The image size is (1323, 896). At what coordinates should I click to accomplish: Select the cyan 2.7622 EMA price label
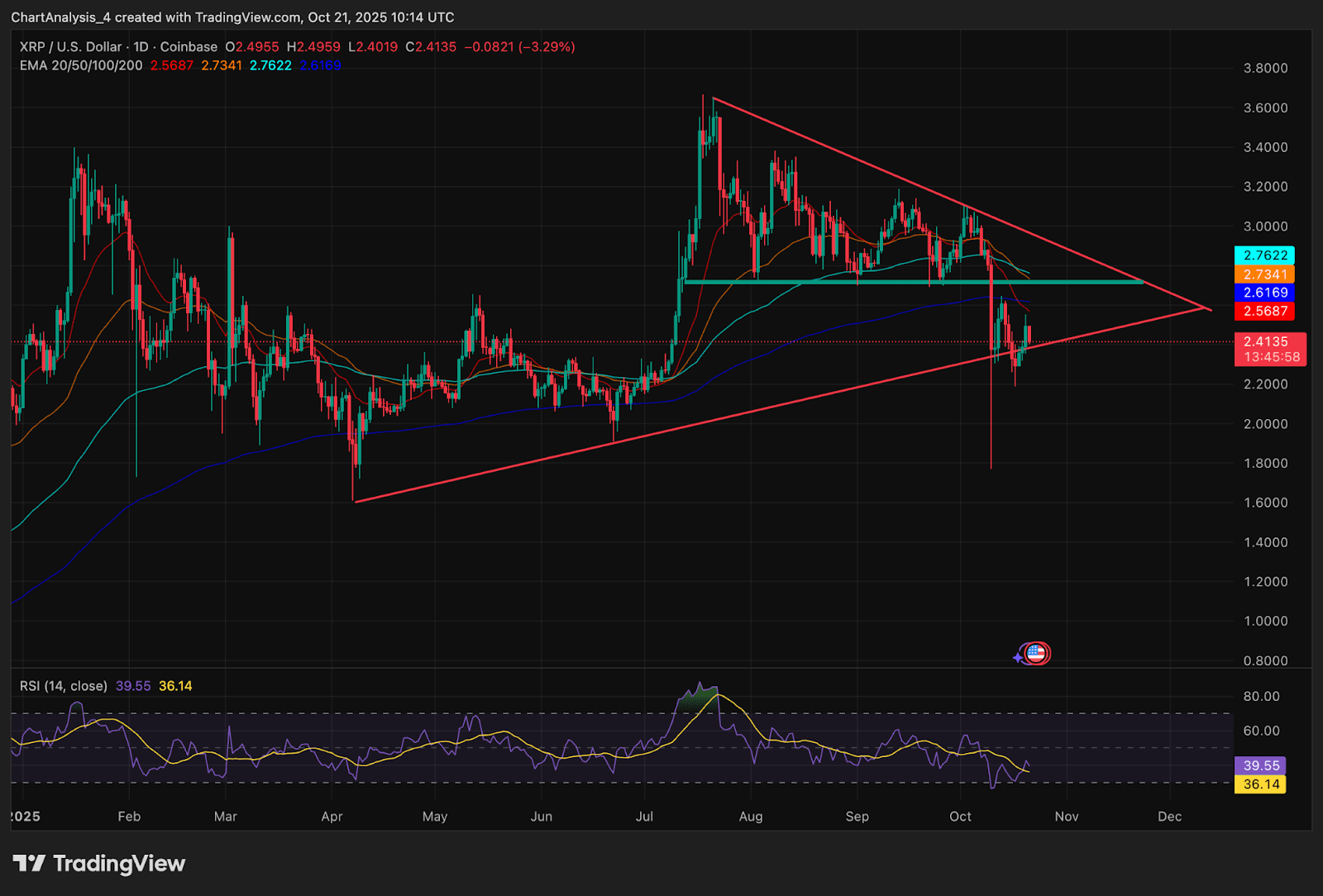click(1264, 255)
